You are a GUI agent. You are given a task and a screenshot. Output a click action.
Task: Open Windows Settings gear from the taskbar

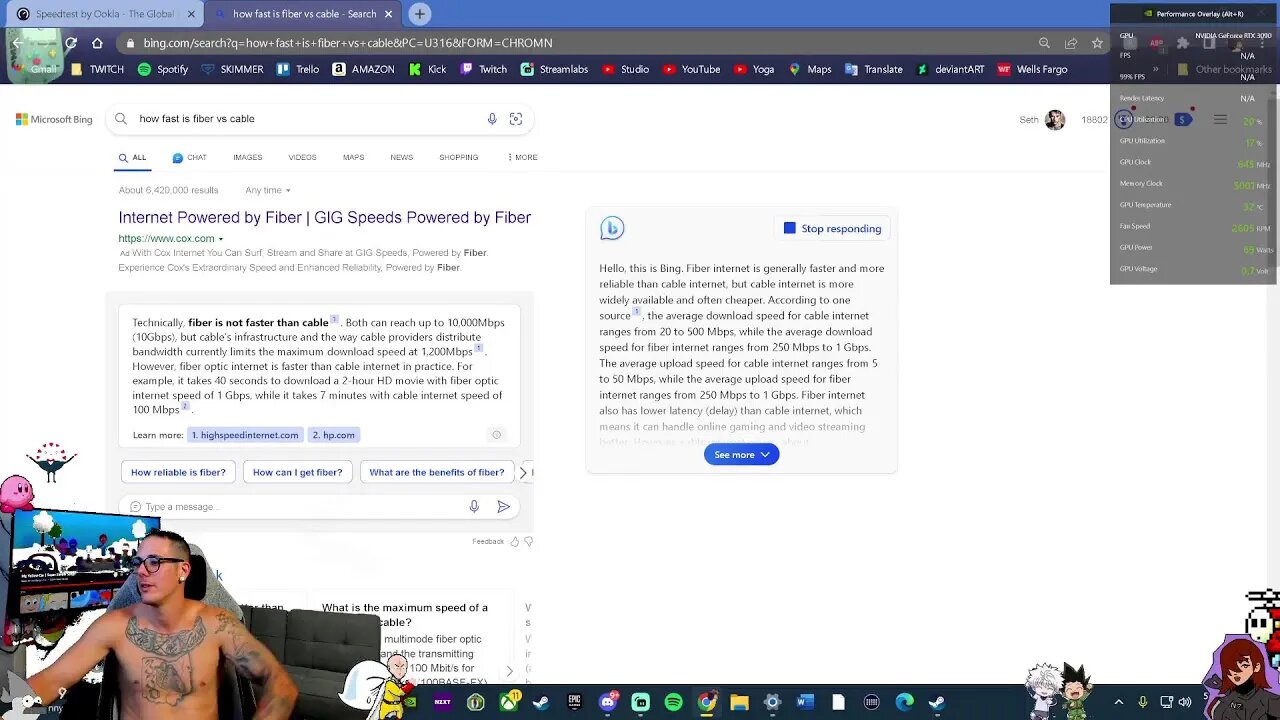(x=773, y=702)
